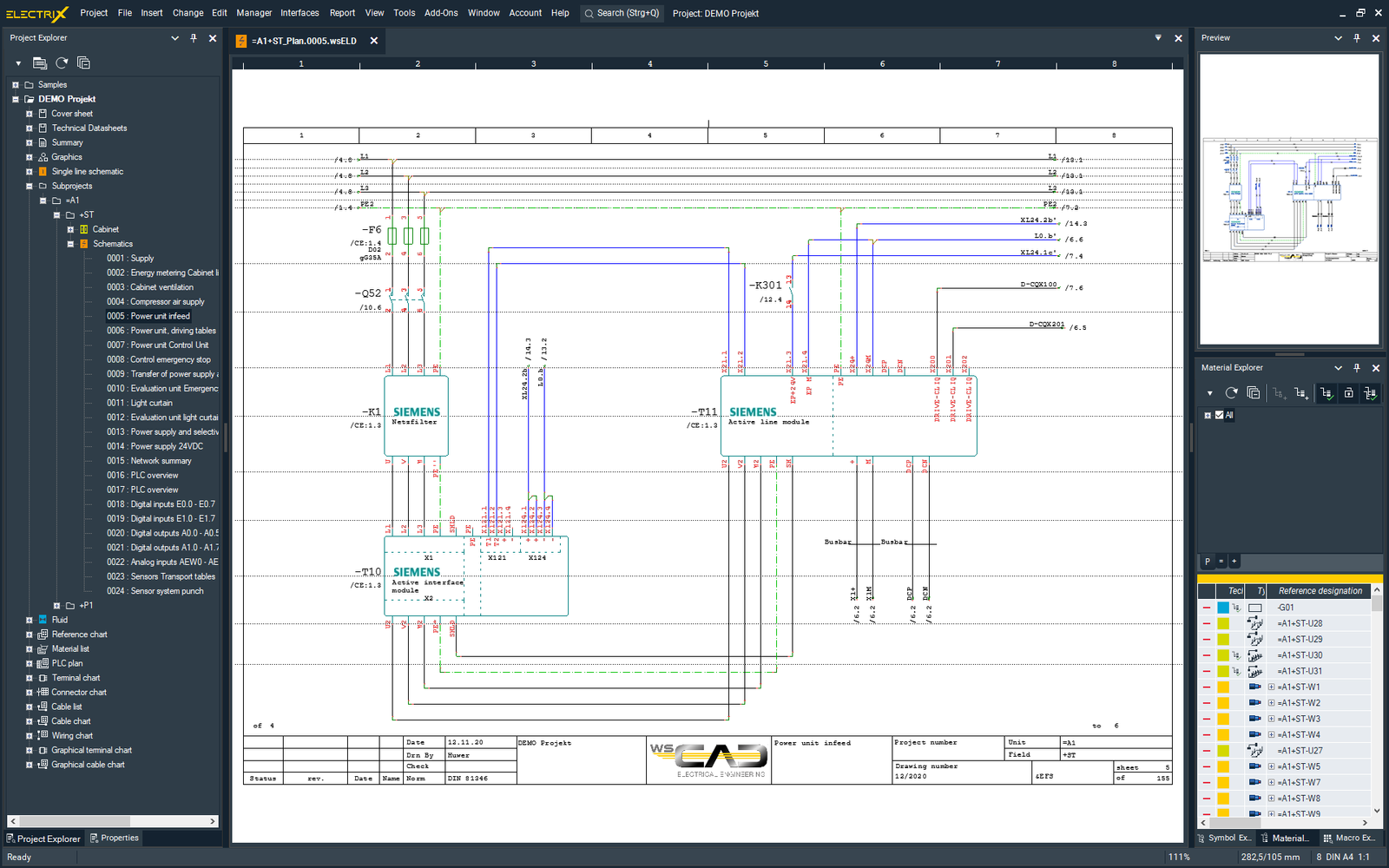
Task: Open the Project Explorer toolbar dropdown arrow
Action: 18,63
